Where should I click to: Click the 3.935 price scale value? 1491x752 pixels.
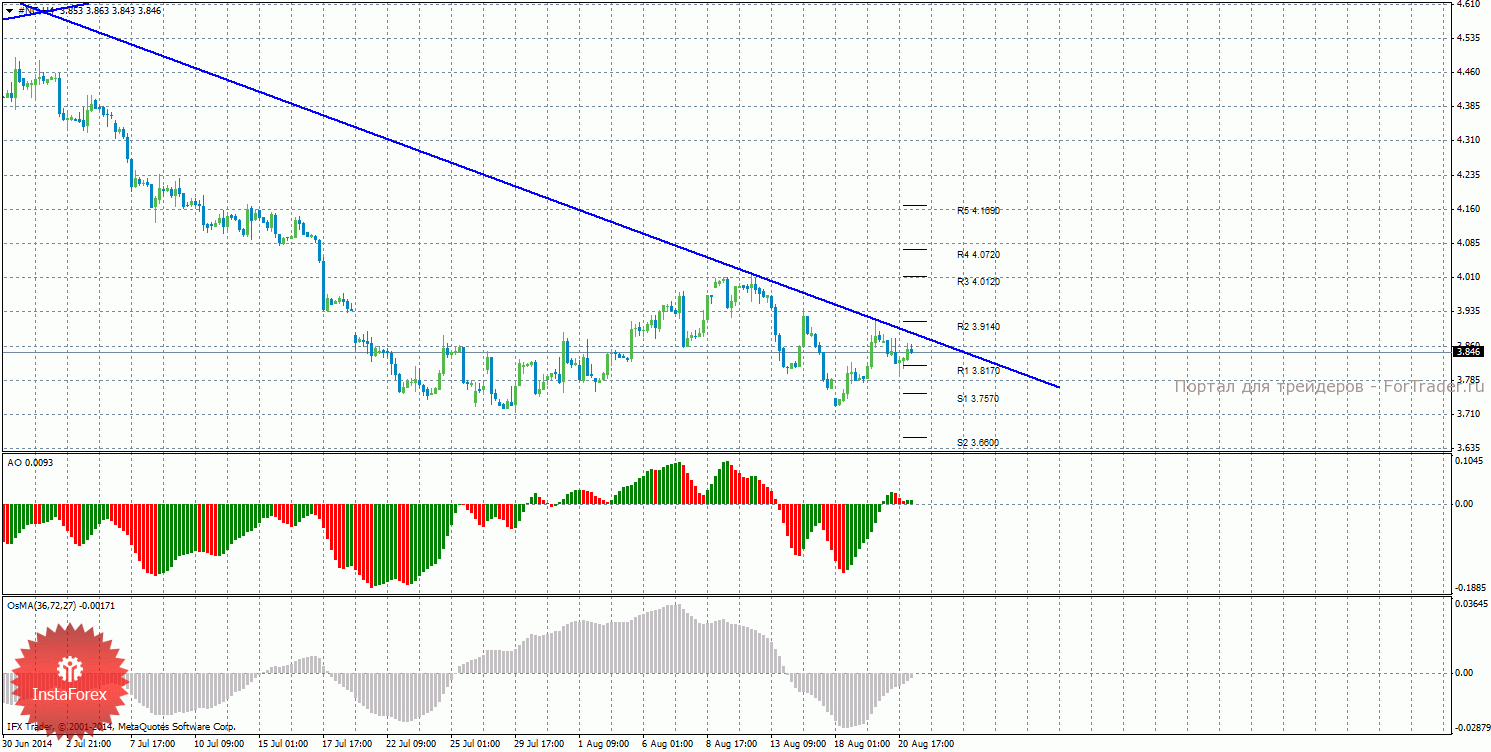[x=1468, y=311]
